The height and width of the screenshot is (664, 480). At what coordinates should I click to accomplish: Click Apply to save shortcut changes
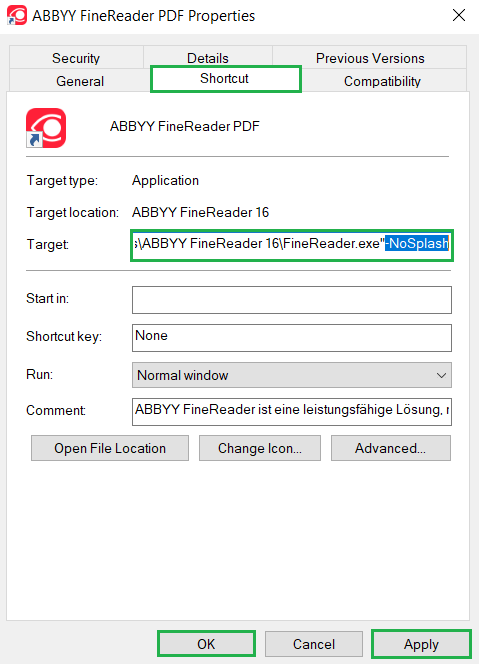[421, 644]
